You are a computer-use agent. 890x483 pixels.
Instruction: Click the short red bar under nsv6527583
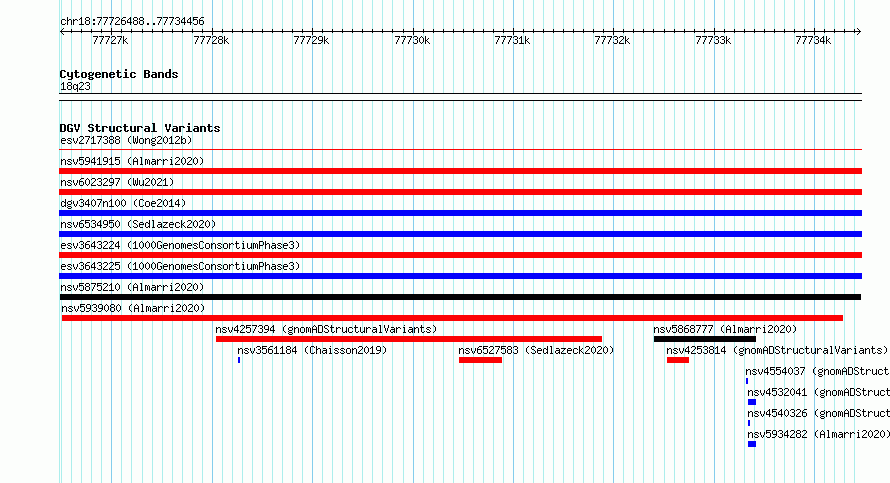480,360
